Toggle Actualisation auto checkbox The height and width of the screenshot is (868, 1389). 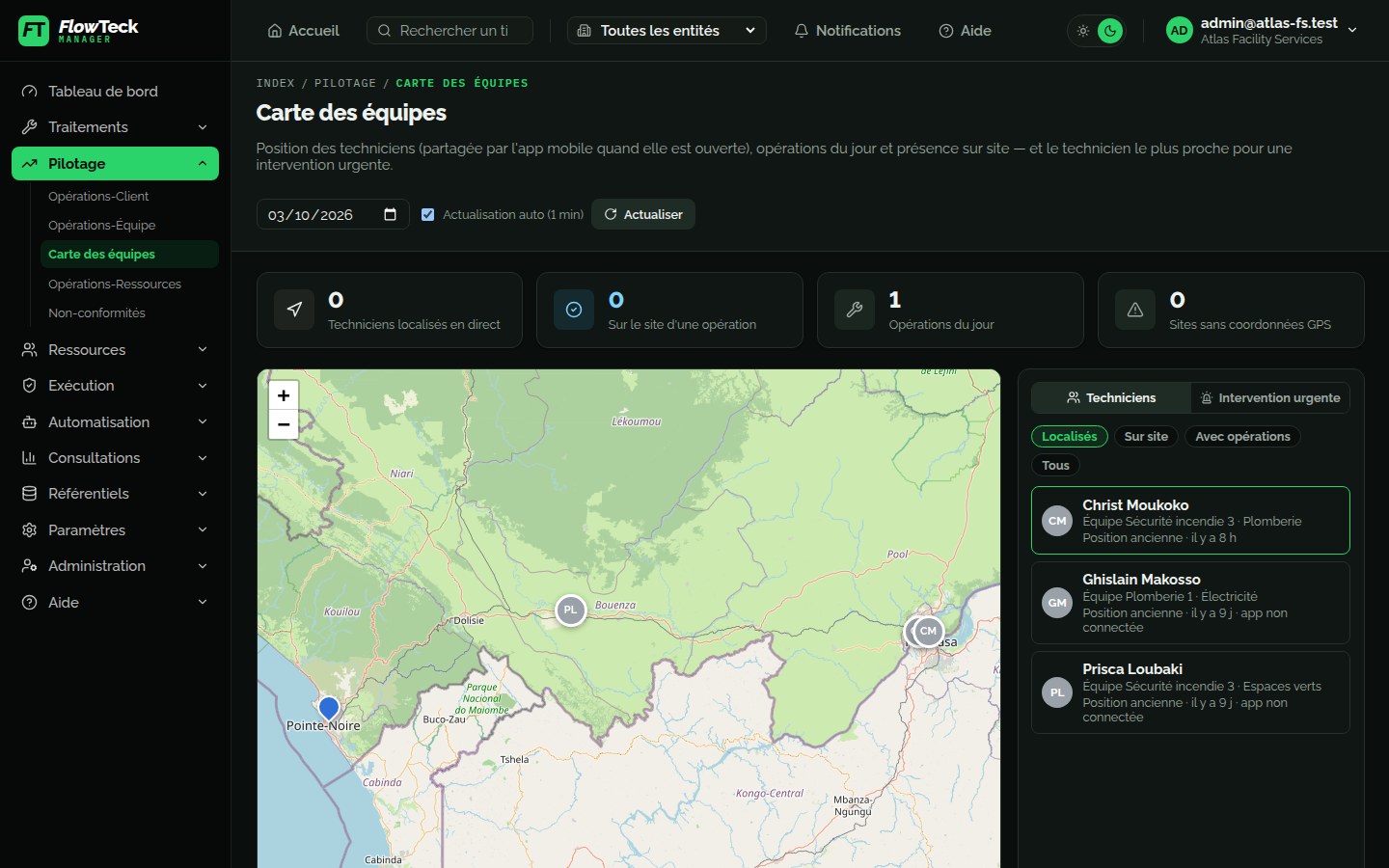427,215
